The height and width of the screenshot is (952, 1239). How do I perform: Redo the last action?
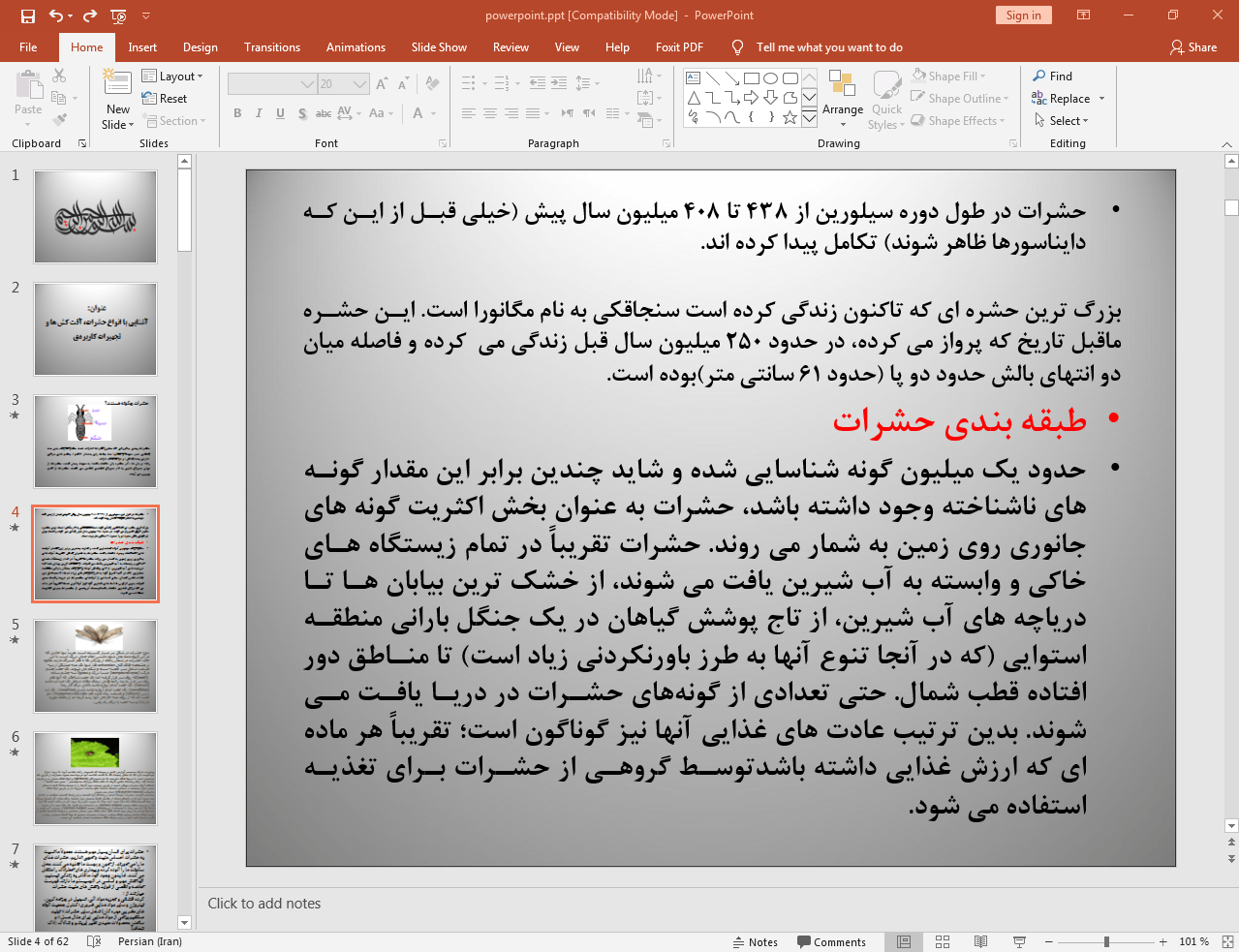click(x=90, y=15)
